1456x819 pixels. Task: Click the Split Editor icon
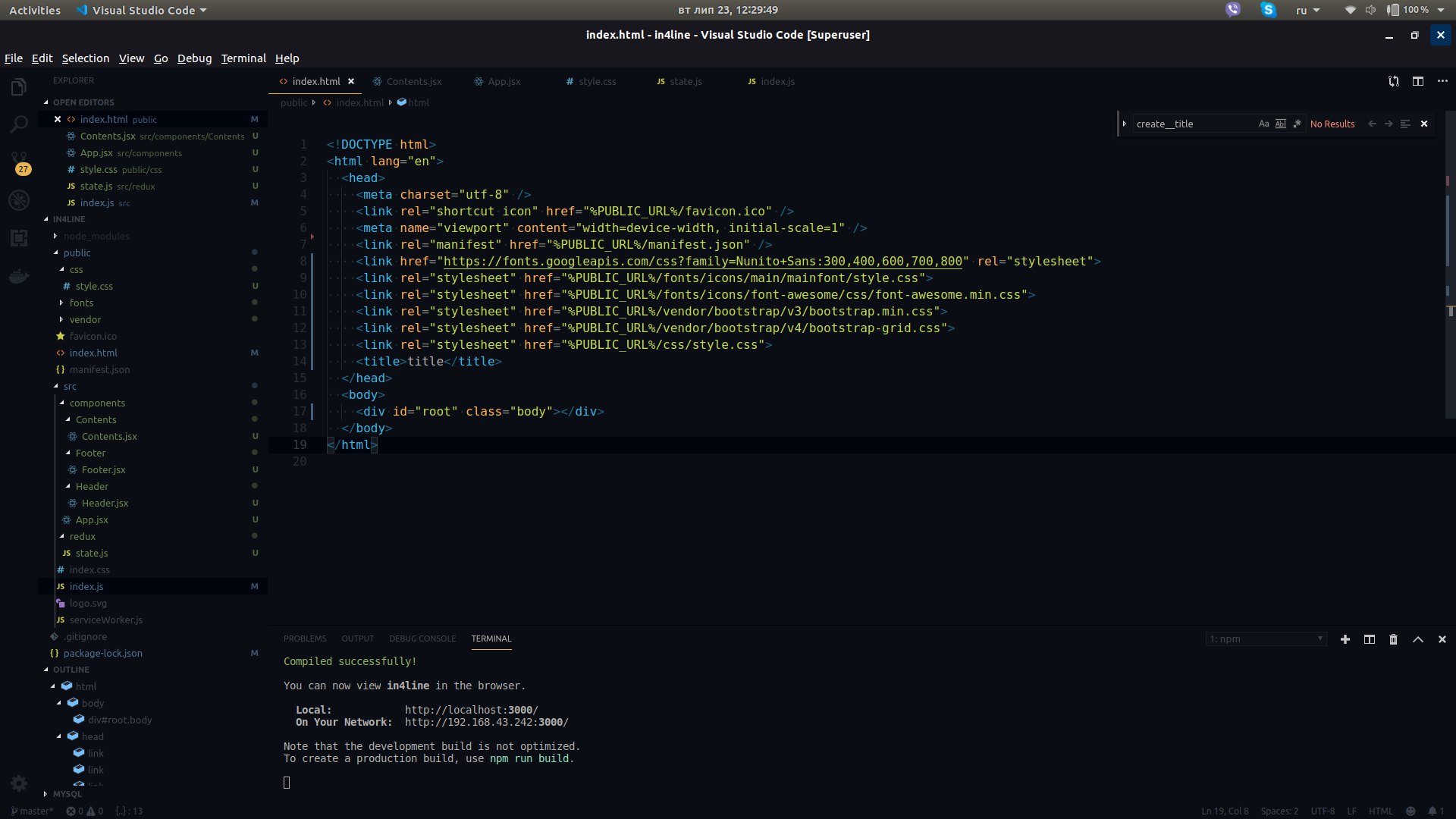(x=1417, y=81)
